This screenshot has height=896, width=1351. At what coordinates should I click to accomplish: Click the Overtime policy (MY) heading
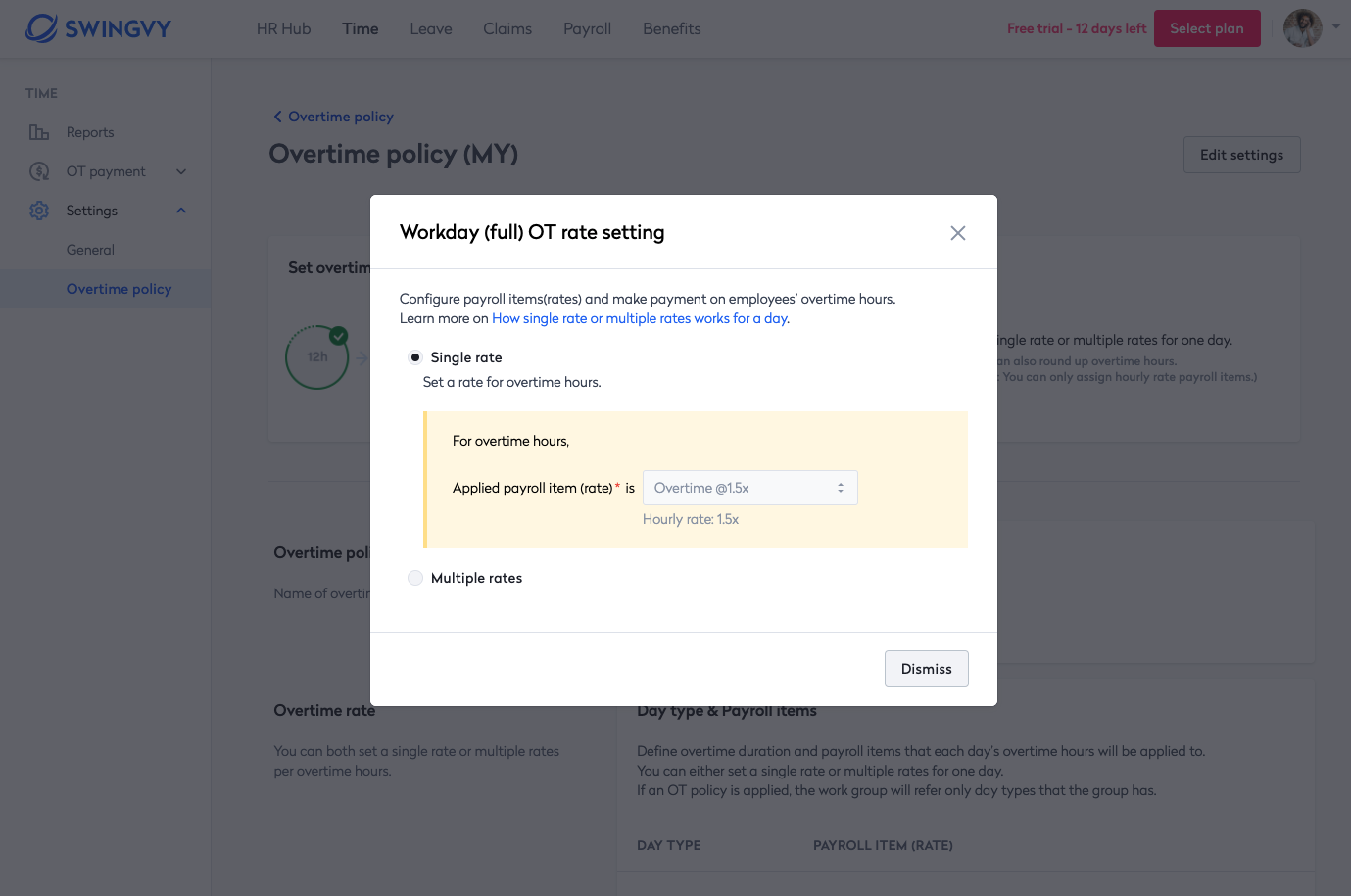(394, 154)
